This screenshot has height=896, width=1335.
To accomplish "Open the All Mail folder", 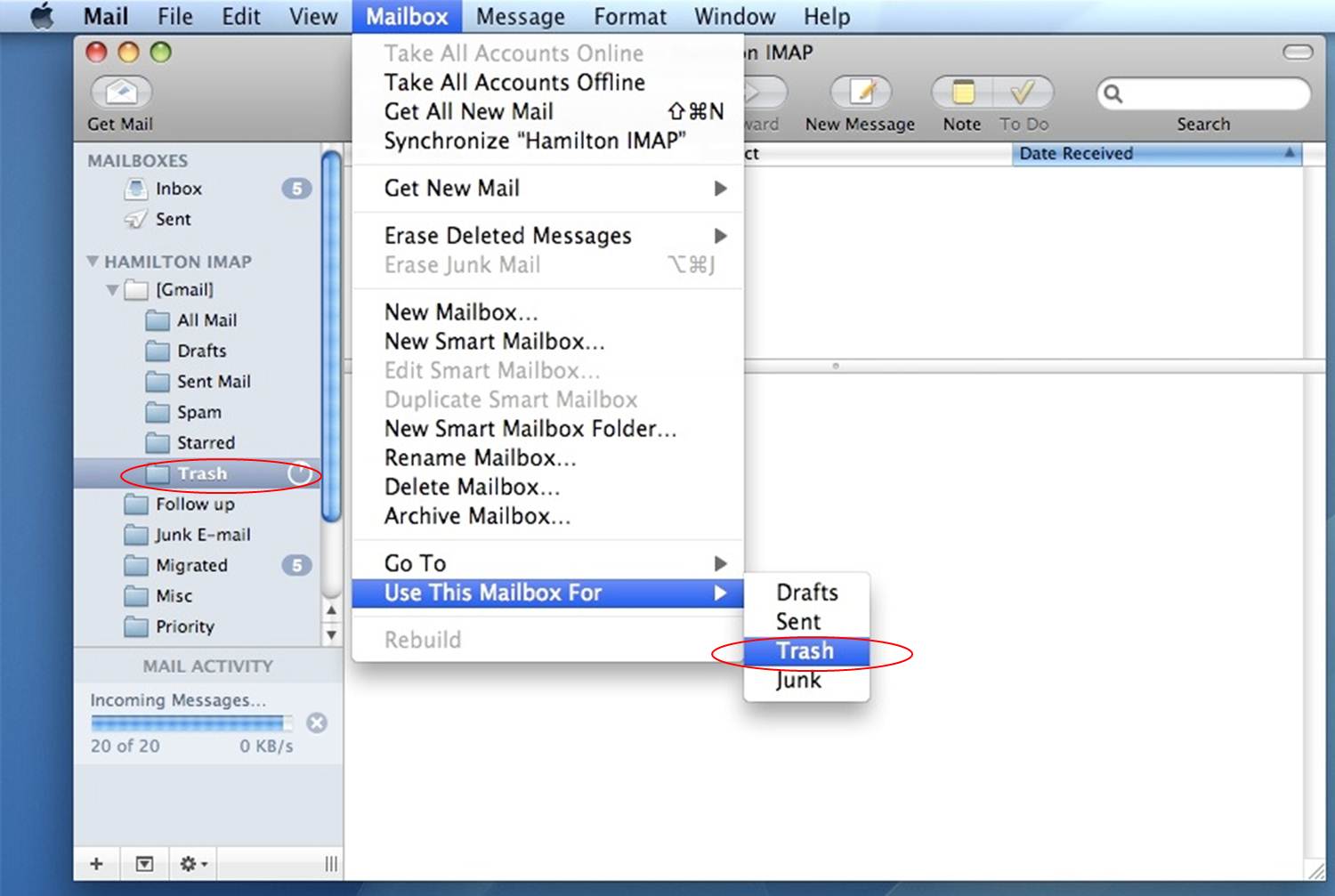I will (206, 320).
